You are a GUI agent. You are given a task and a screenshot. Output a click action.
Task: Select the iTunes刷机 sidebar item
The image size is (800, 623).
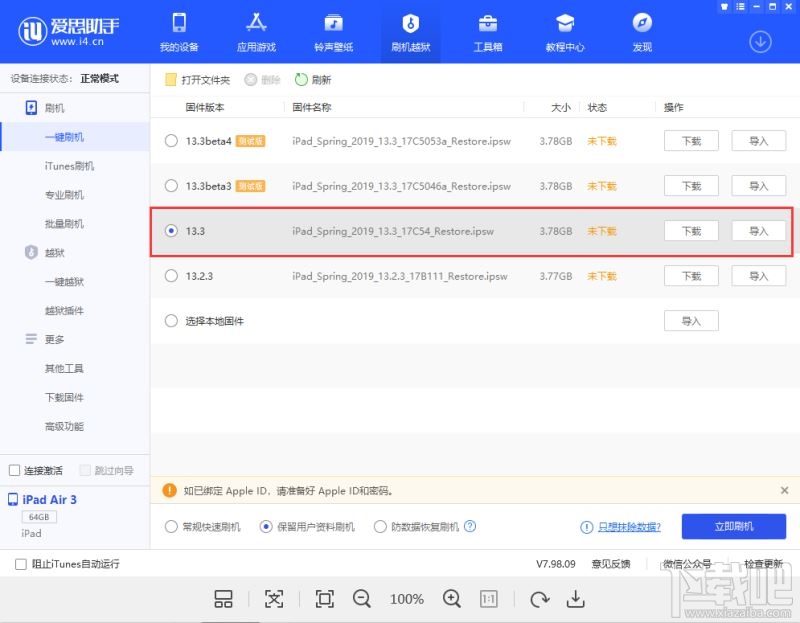(x=69, y=166)
